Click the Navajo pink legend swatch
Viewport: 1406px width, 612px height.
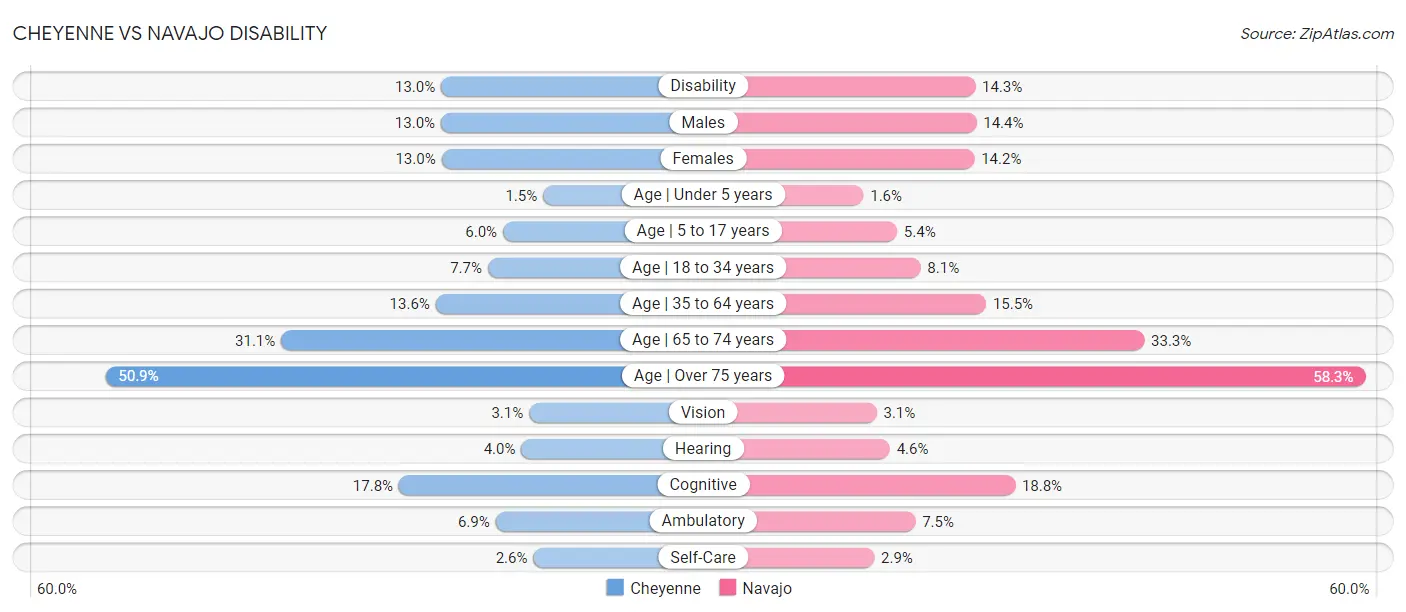[x=727, y=588]
